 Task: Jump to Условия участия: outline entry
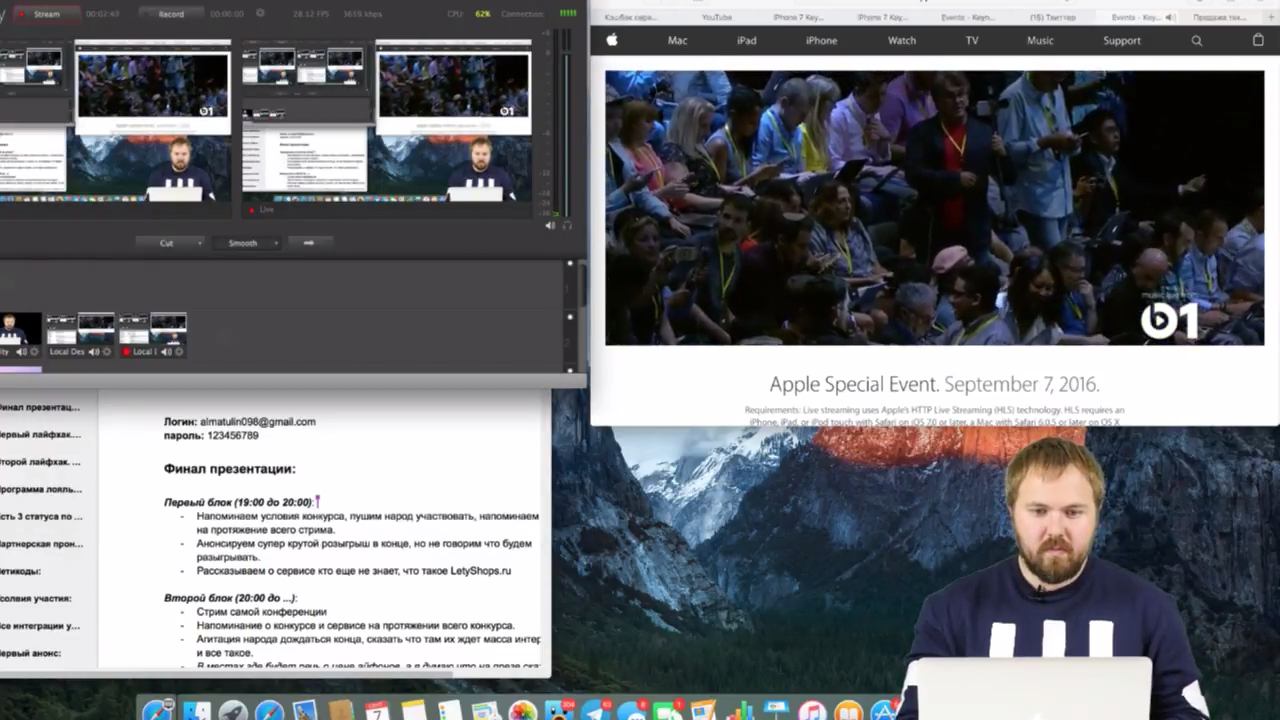(x=36, y=598)
